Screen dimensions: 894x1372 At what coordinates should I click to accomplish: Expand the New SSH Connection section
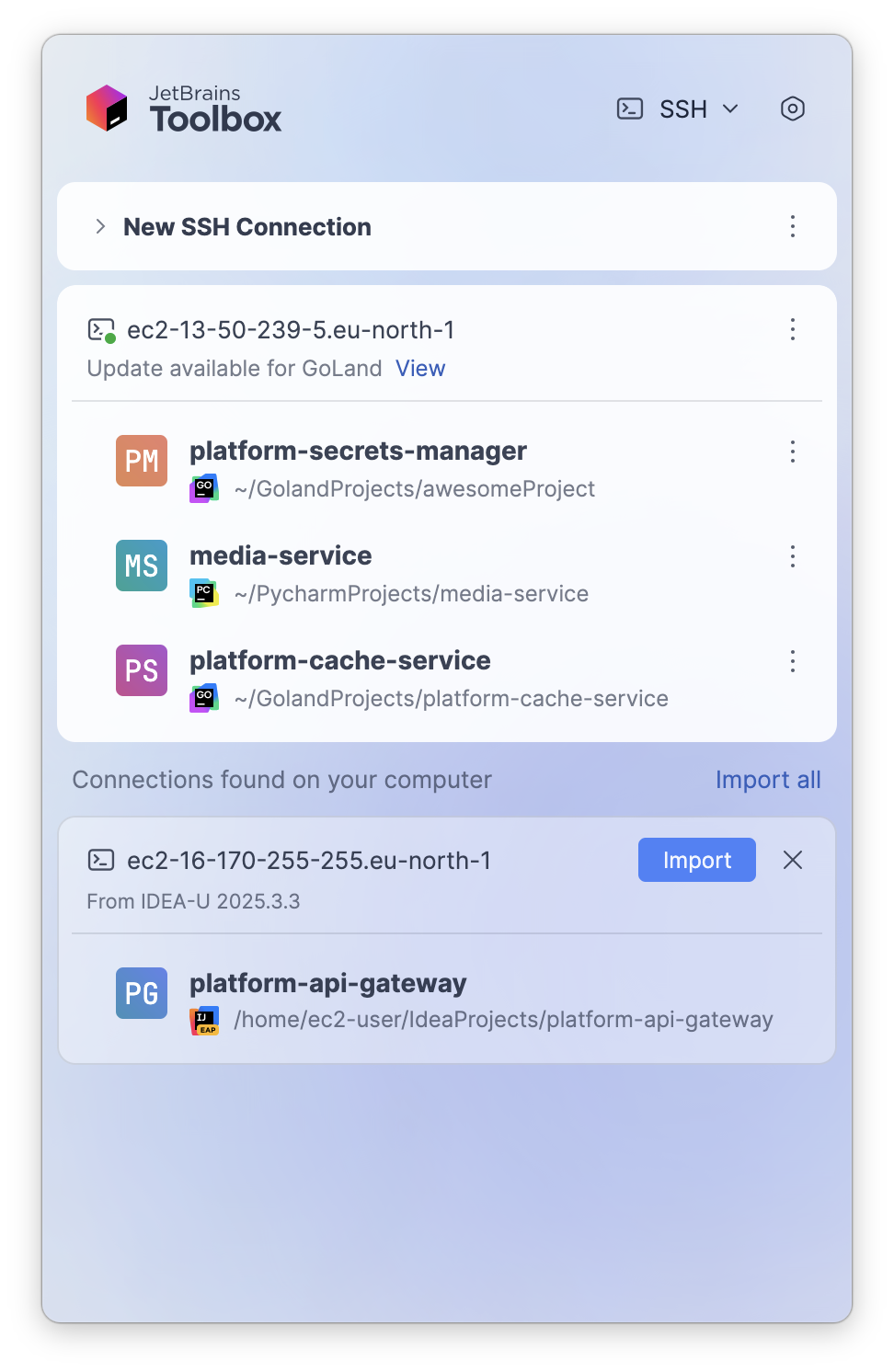coord(100,226)
